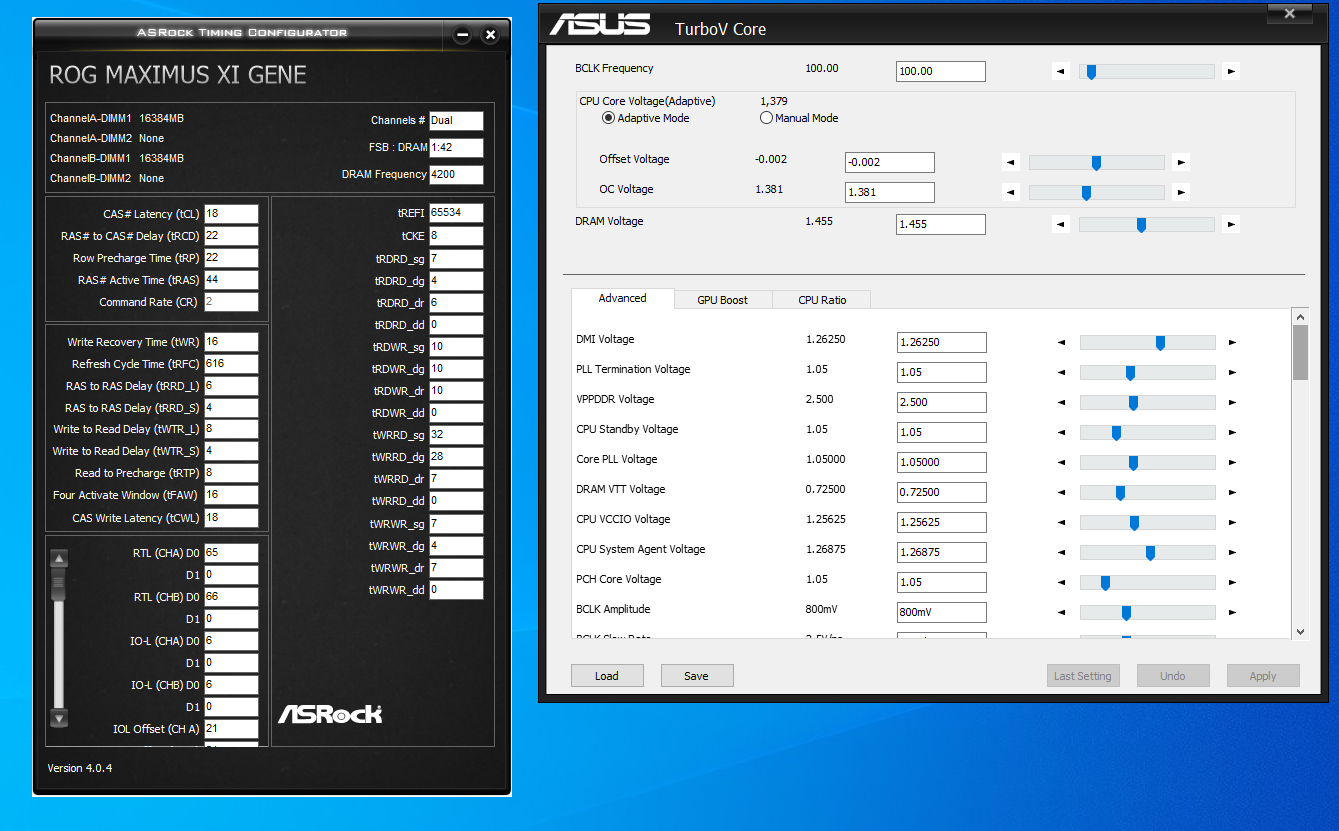Select Adaptive Mode radio button
Viewport: 1339px width, 831px height.
click(x=608, y=118)
